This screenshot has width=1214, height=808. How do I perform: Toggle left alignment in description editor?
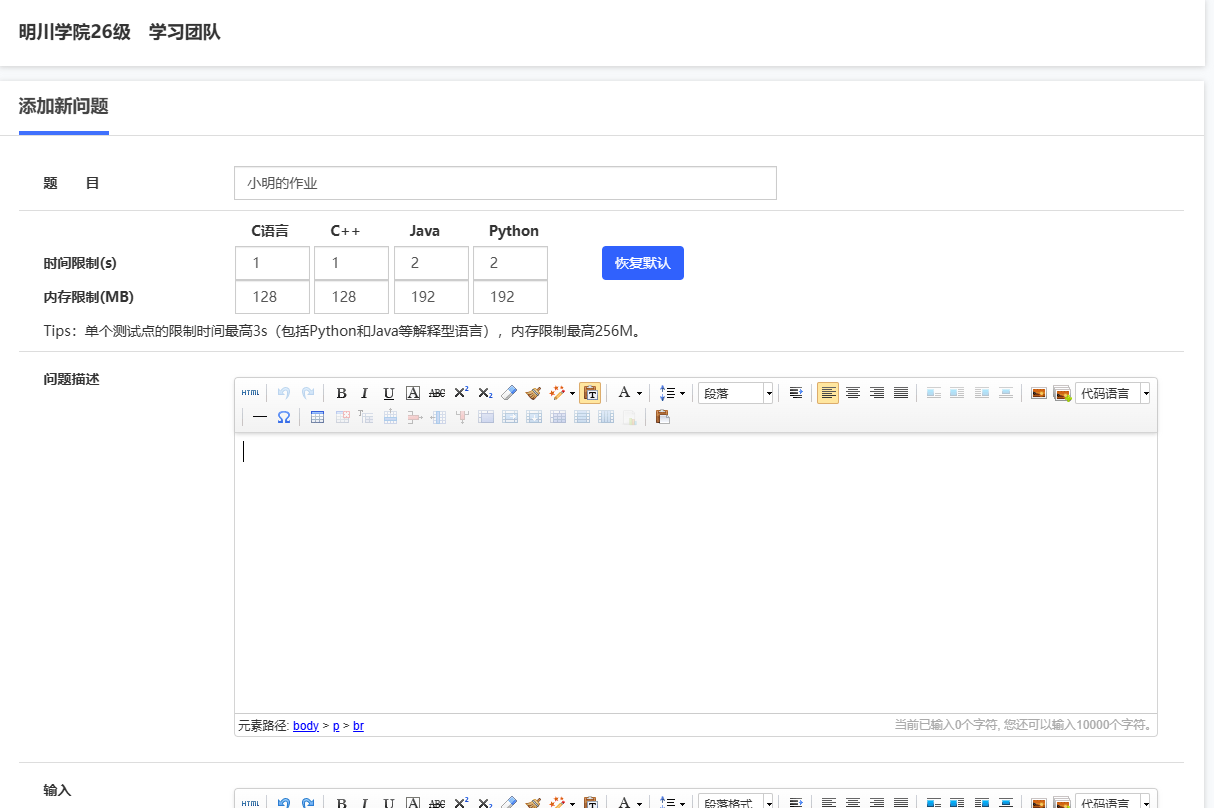(828, 393)
